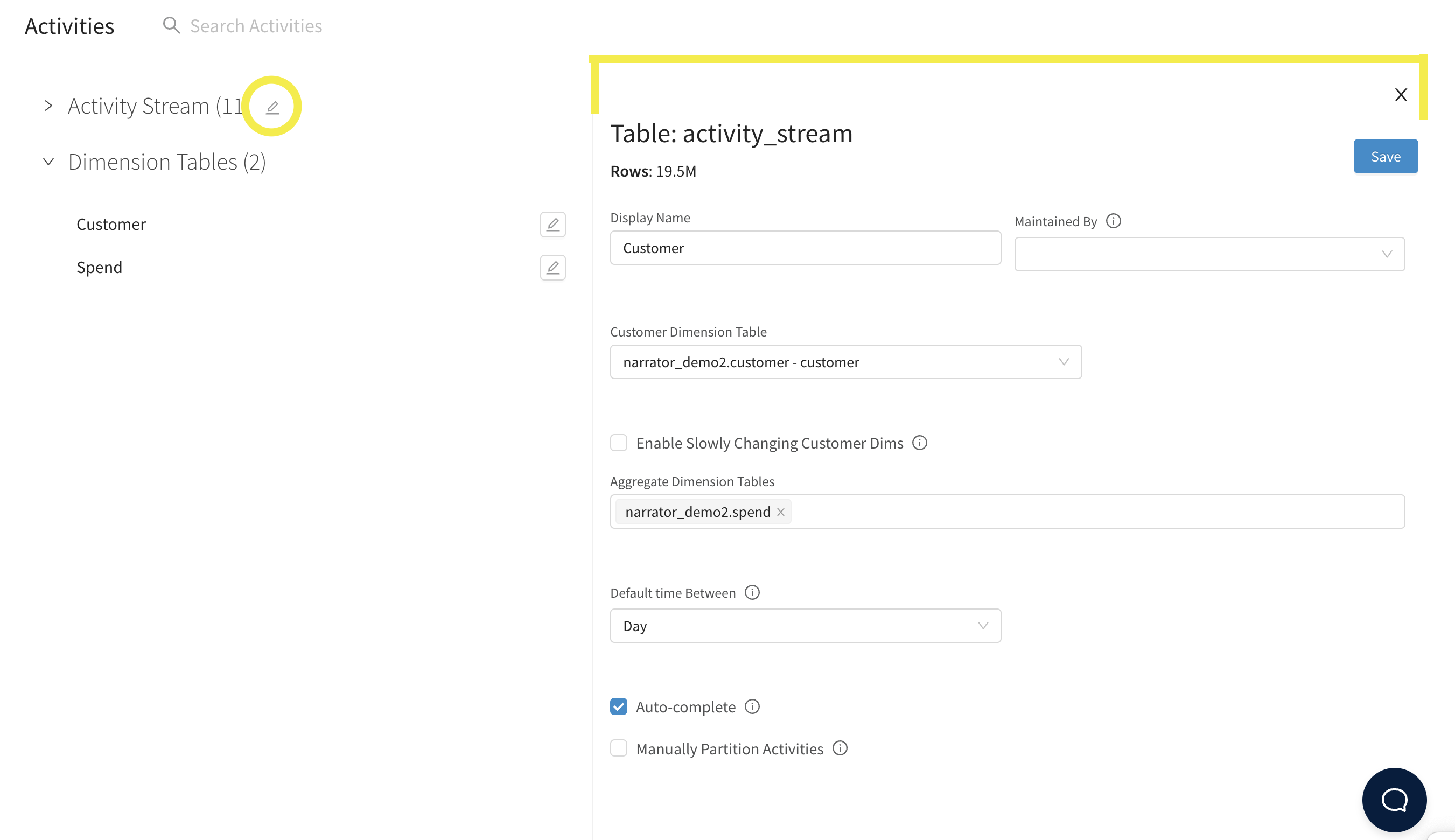Open the Default time Between Day dropdown

[x=805, y=626]
